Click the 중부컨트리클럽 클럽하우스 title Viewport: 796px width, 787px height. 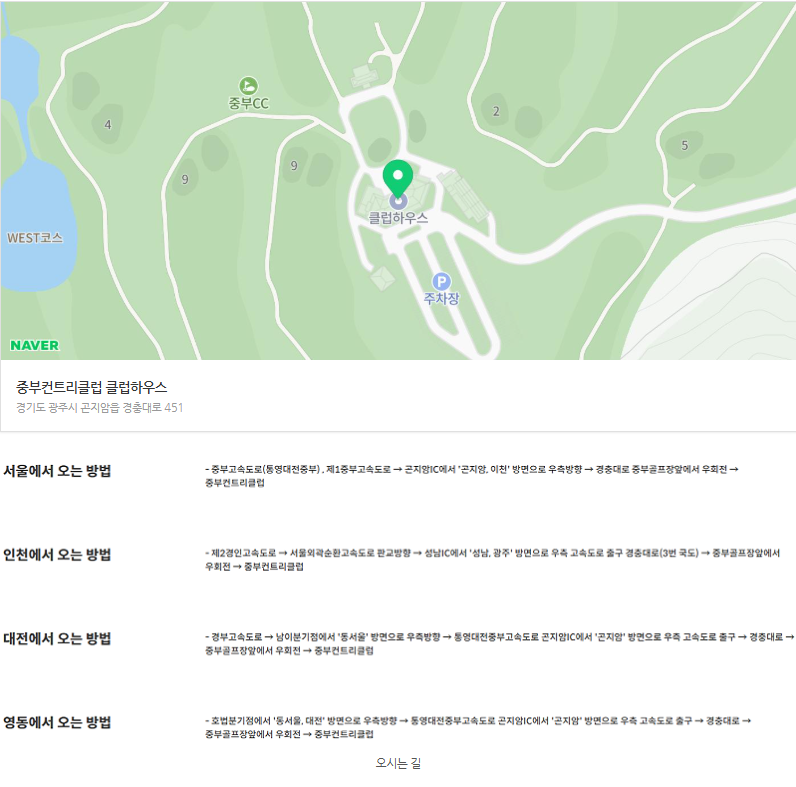pos(91,387)
